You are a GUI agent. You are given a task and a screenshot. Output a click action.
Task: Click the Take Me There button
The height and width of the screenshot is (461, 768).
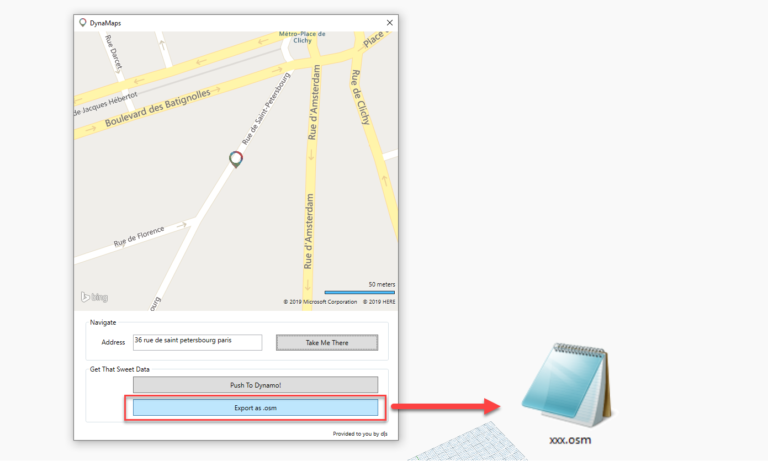(327, 342)
